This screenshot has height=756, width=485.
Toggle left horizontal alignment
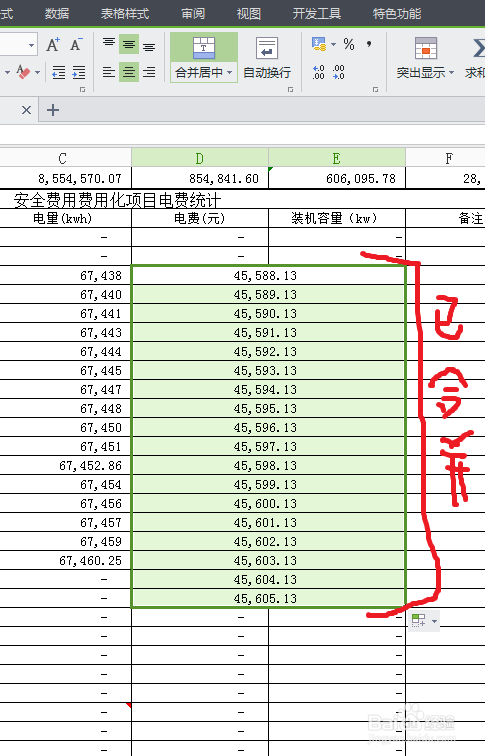click(109, 72)
